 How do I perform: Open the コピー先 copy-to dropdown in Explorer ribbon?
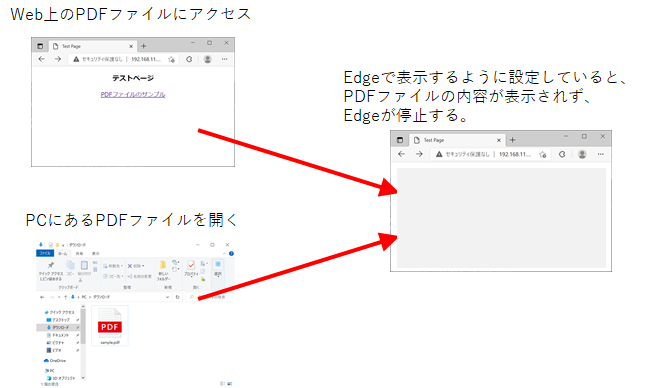[113, 276]
